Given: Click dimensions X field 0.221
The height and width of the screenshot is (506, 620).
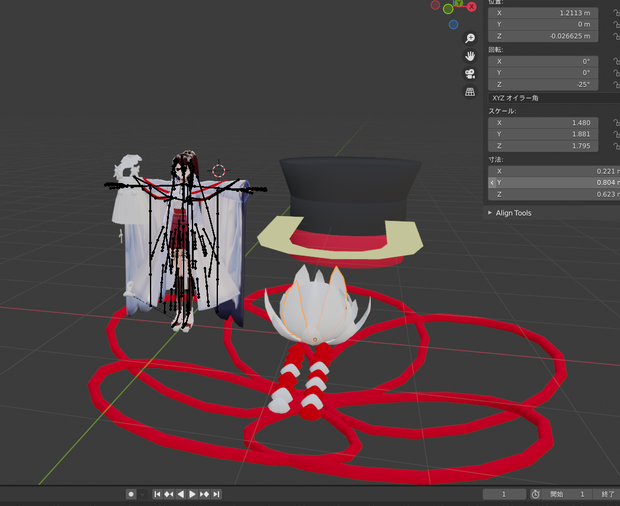Looking at the screenshot, I should (x=554, y=171).
